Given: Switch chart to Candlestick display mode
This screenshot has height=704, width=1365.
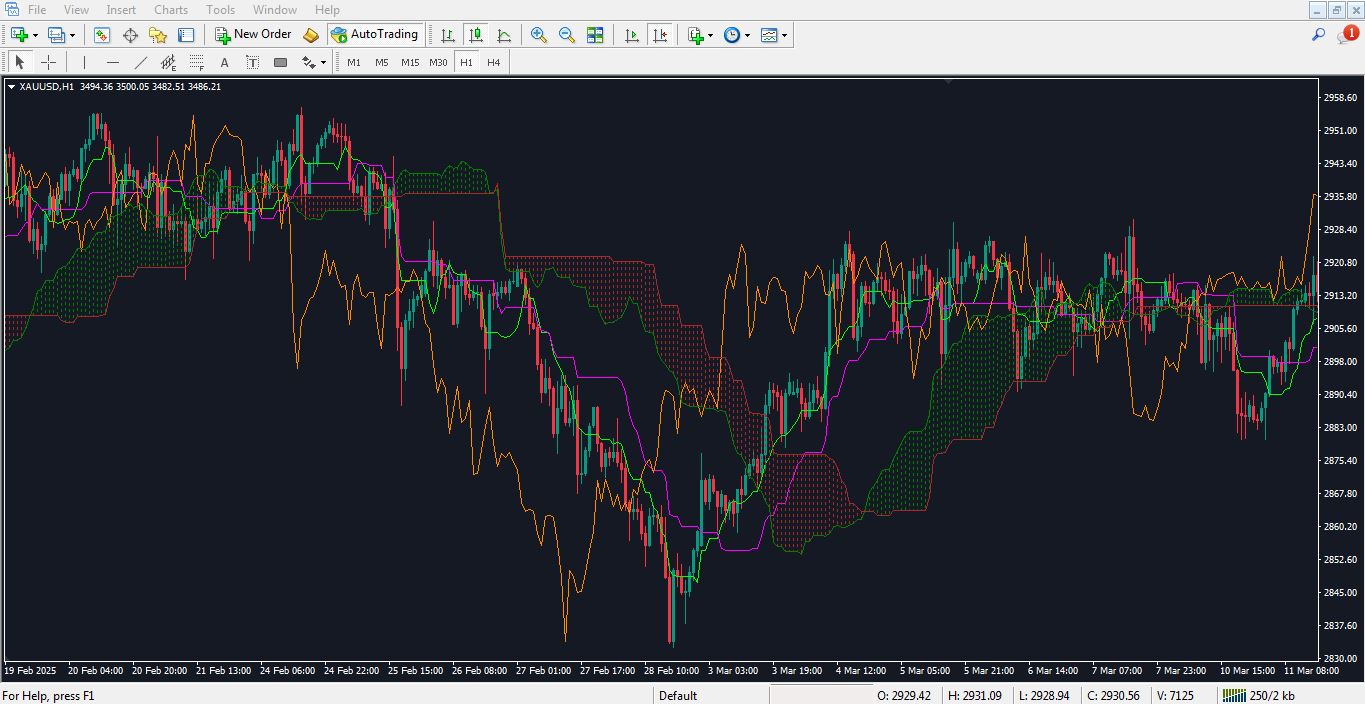Looking at the screenshot, I should (476, 34).
